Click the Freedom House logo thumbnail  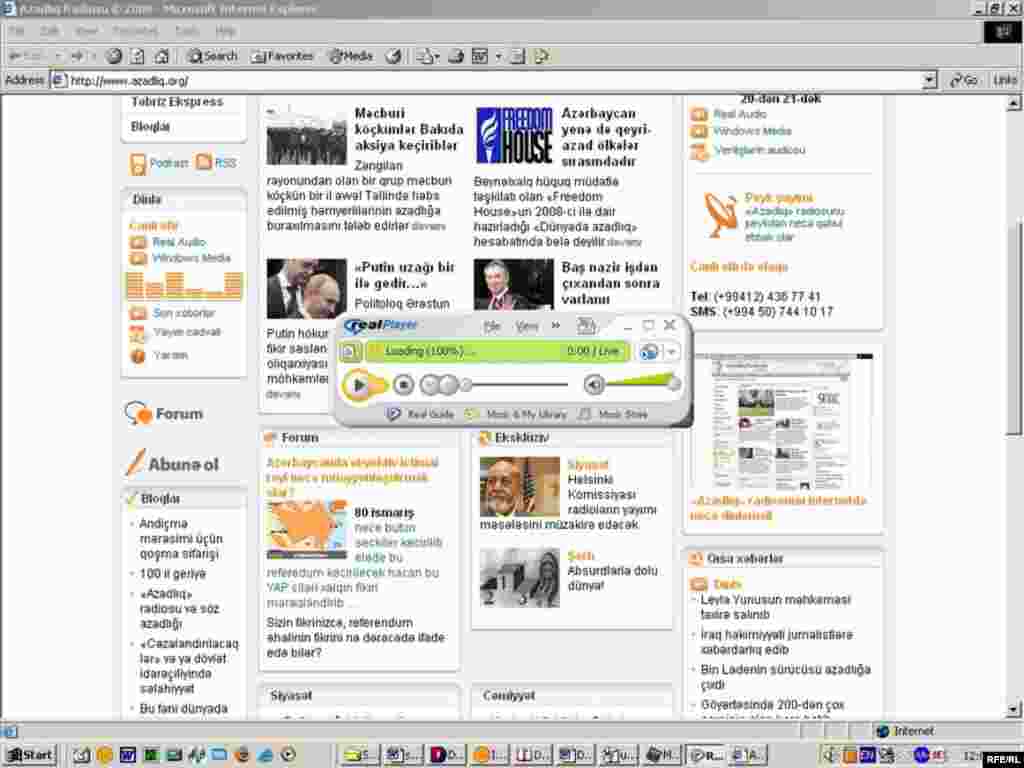[514, 136]
